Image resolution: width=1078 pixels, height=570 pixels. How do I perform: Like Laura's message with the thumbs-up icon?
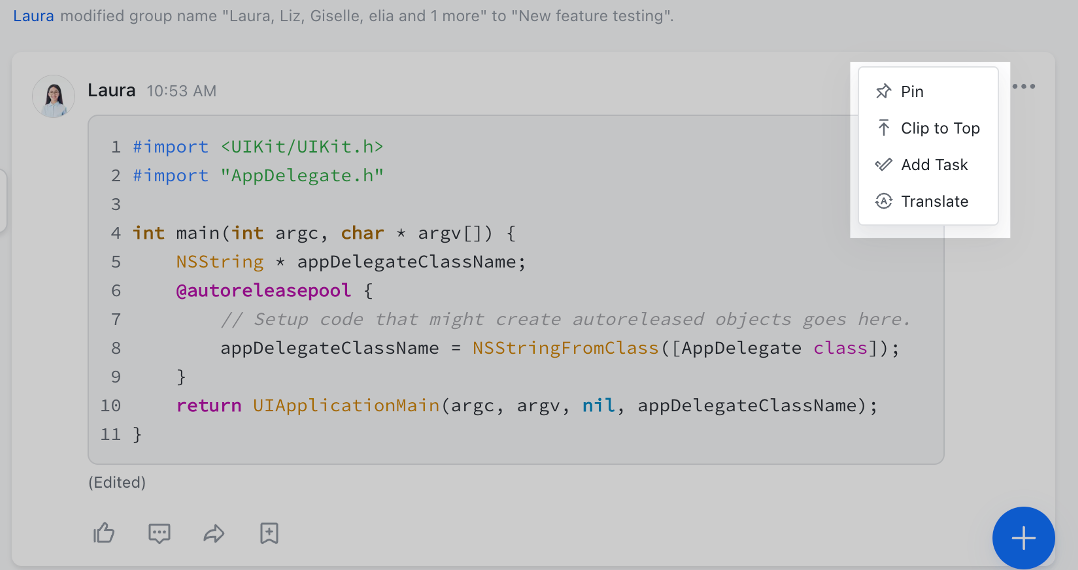click(x=104, y=533)
